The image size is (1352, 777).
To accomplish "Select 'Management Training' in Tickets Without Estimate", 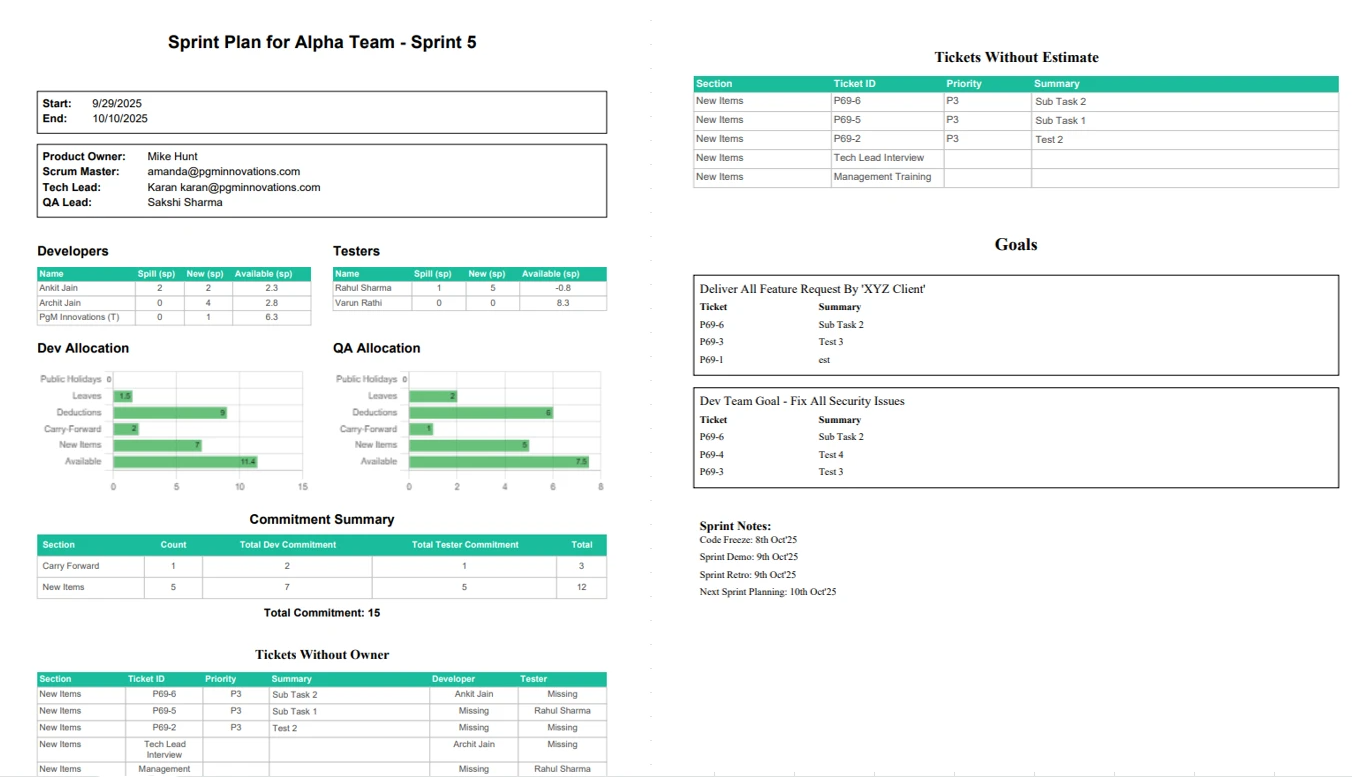I will 882,177.
